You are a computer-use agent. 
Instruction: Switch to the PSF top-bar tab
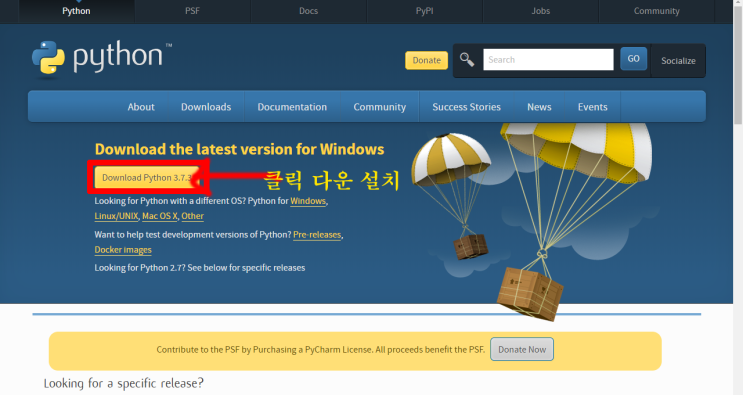click(192, 11)
